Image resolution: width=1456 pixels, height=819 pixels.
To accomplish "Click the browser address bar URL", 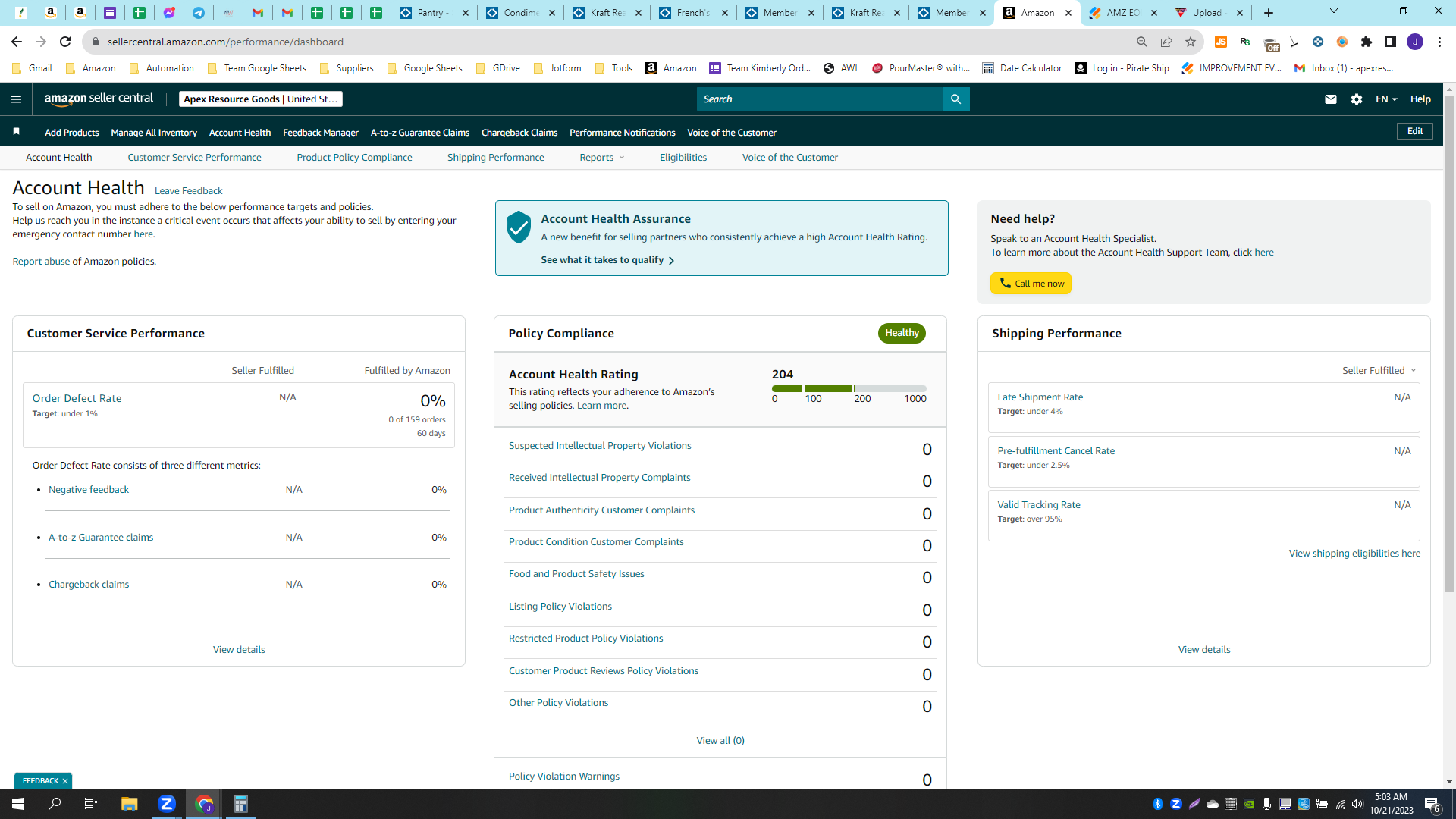I will click(225, 42).
